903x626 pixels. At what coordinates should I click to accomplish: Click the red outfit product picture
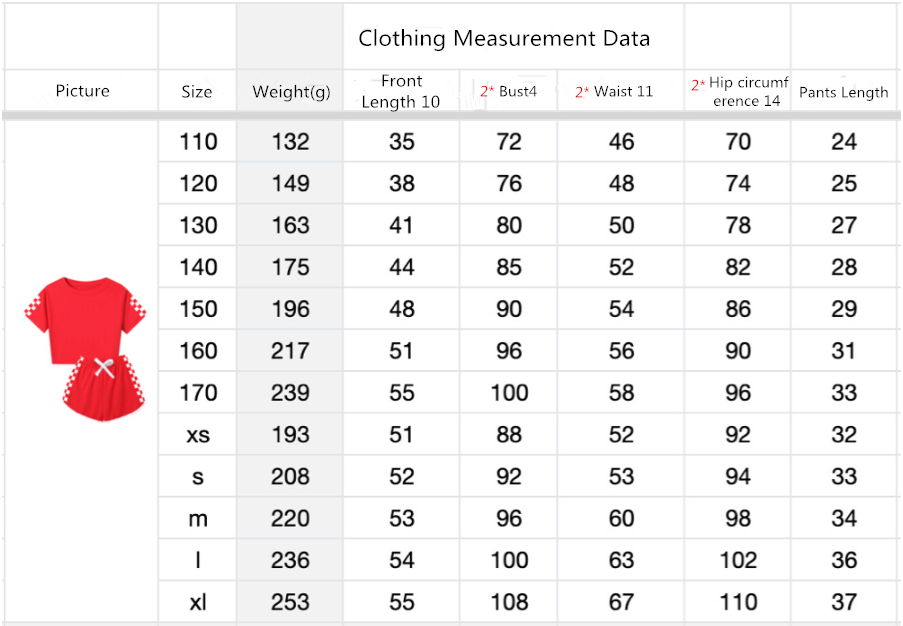84,348
